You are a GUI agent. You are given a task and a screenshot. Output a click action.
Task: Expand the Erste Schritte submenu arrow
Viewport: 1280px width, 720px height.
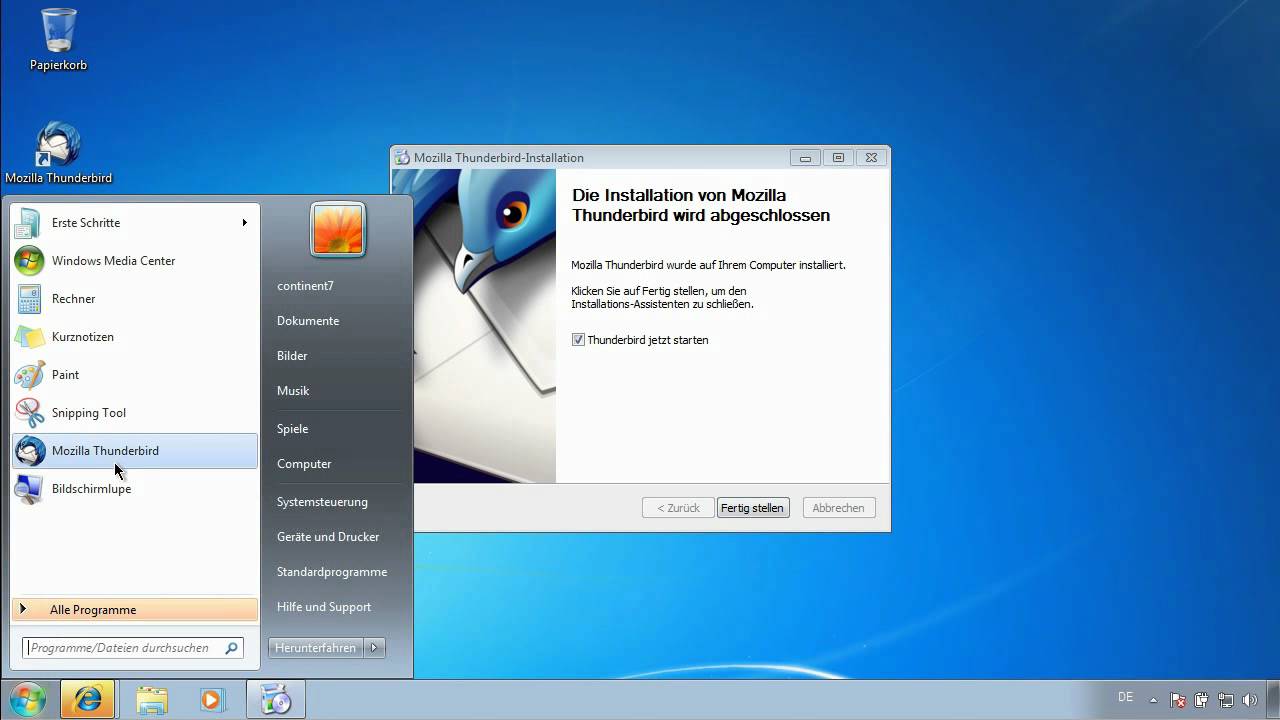coord(244,223)
